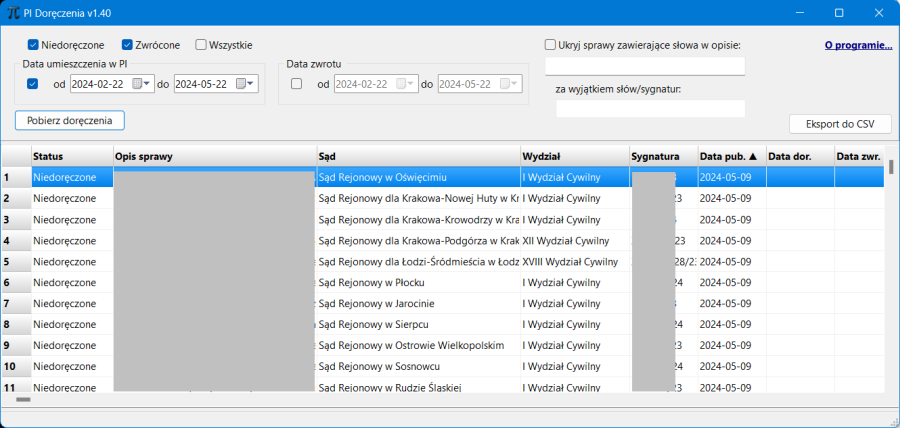Click the horizontal scrollbar thumb under the table
The image size is (900, 428).
click(x=23, y=399)
